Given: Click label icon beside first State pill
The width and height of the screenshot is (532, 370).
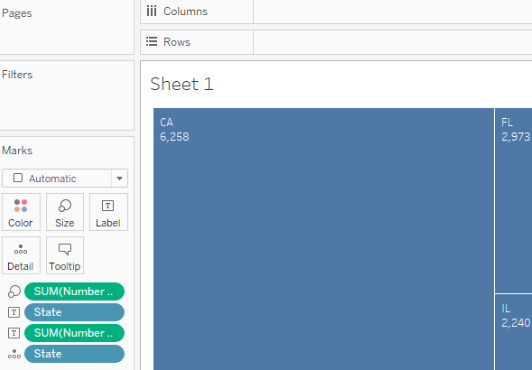Looking at the screenshot, I should point(14,312).
